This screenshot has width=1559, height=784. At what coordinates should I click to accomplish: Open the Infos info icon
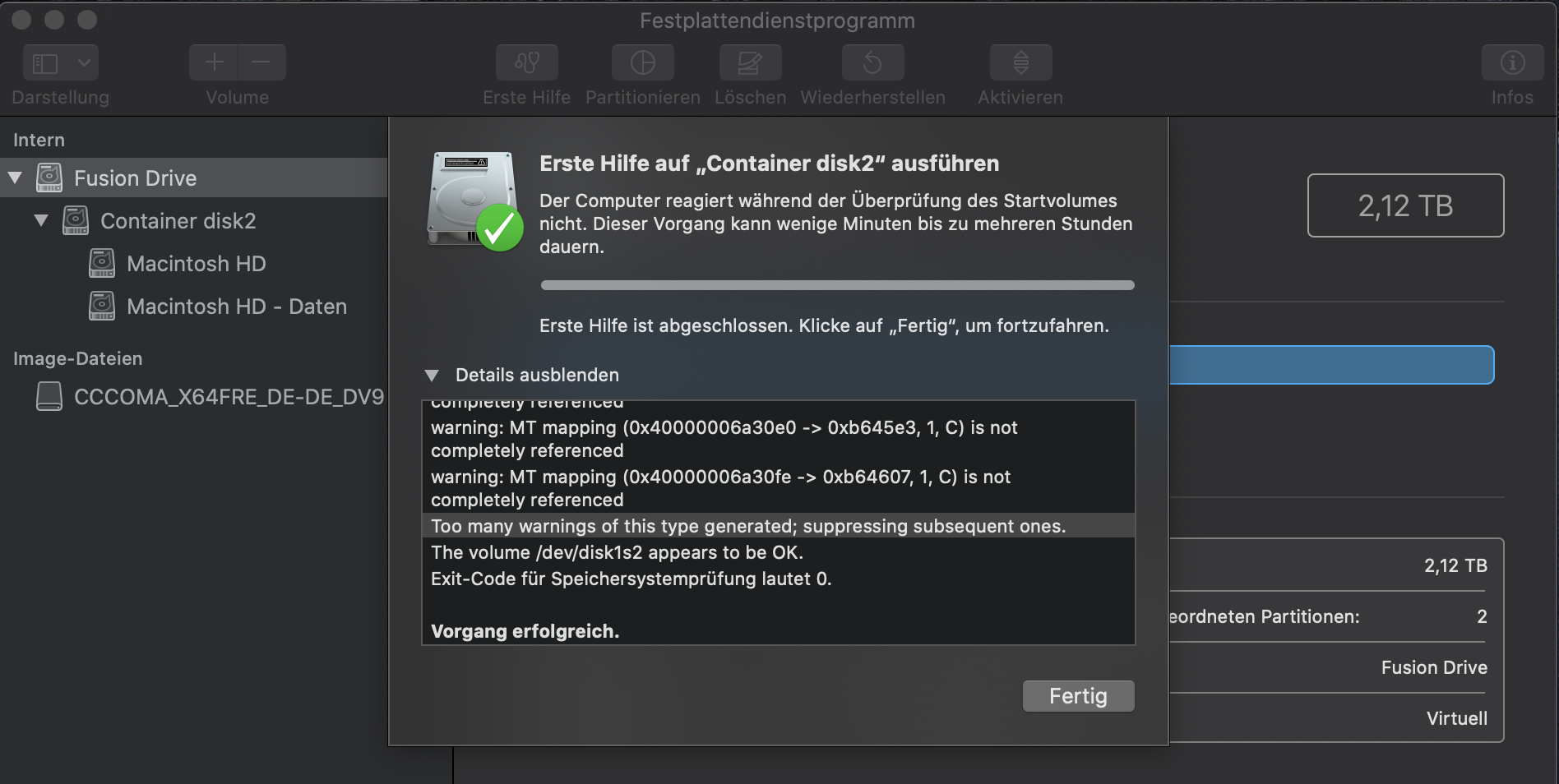(x=1512, y=62)
